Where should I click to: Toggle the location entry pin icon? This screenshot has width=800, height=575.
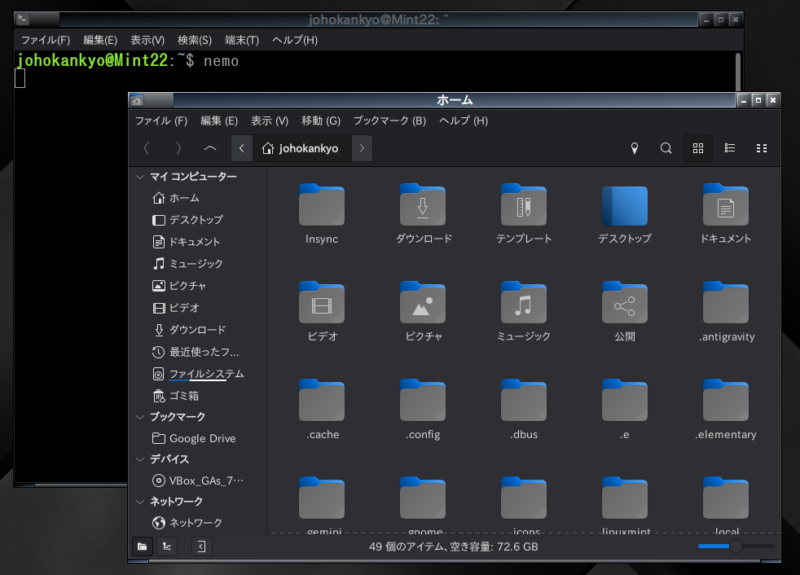[634, 148]
